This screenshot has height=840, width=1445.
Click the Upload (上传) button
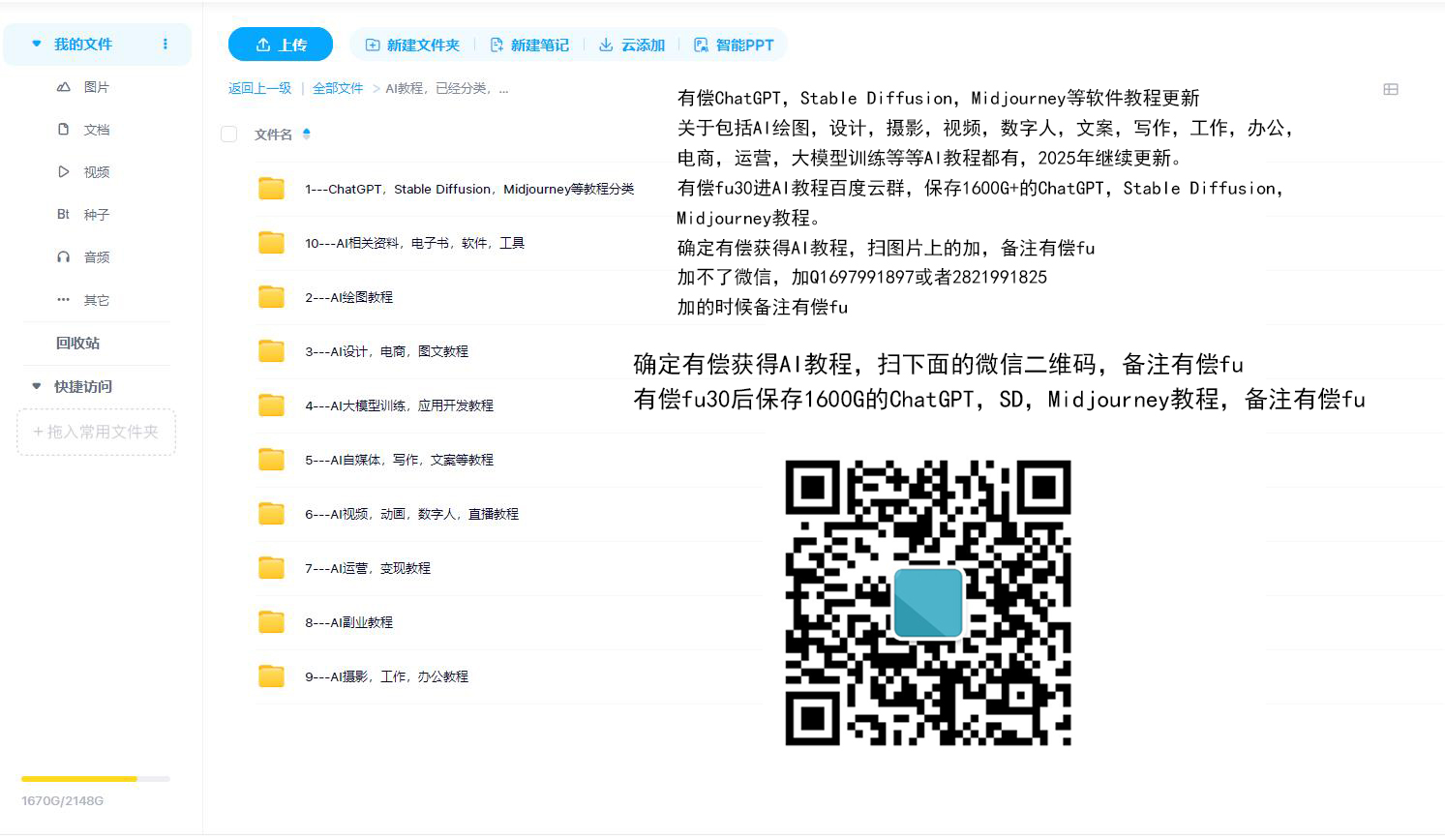pyautogui.click(x=281, y=45)
